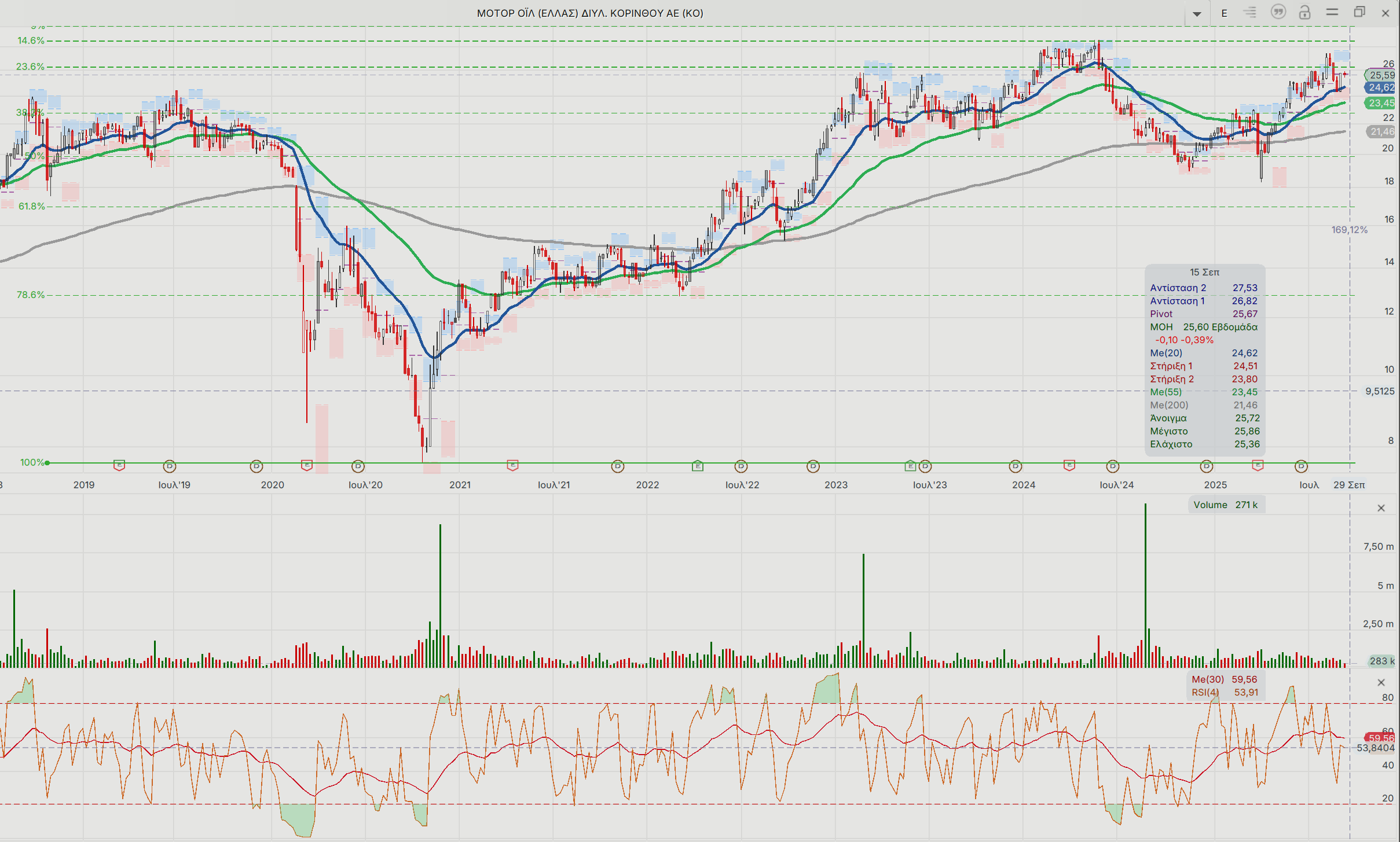1400x842 pixels.
Task: Click the Volume 271 k label
Action: click(x=1225, y=505)
